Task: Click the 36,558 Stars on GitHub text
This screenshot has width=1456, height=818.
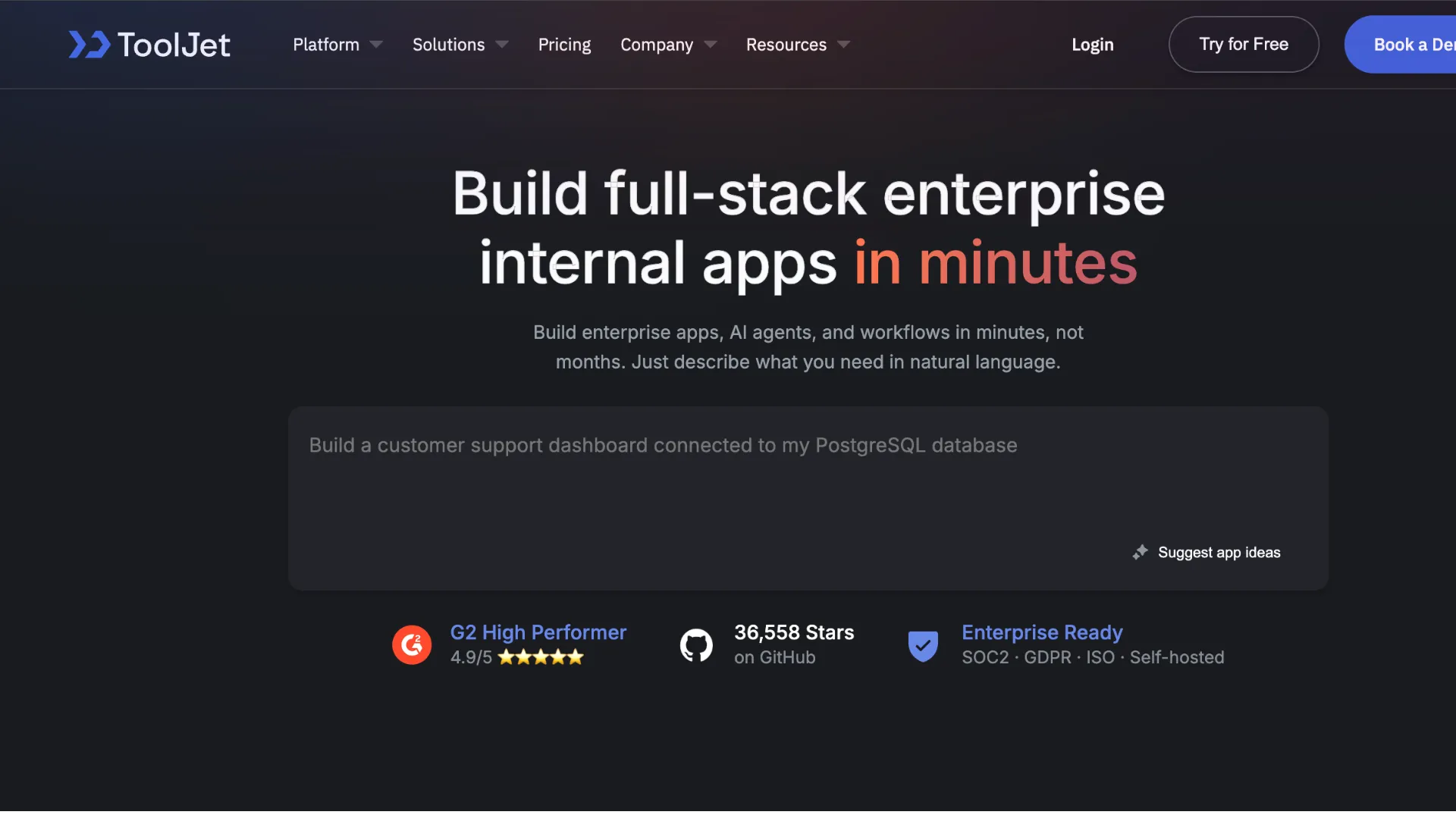Action: coord(794,644)
